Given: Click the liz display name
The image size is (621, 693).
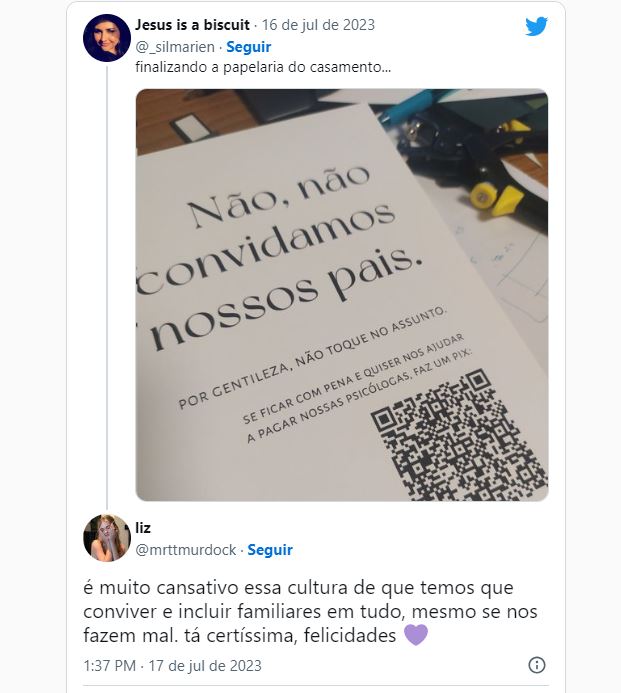Looking at the screenshot, I should (143, 528).
